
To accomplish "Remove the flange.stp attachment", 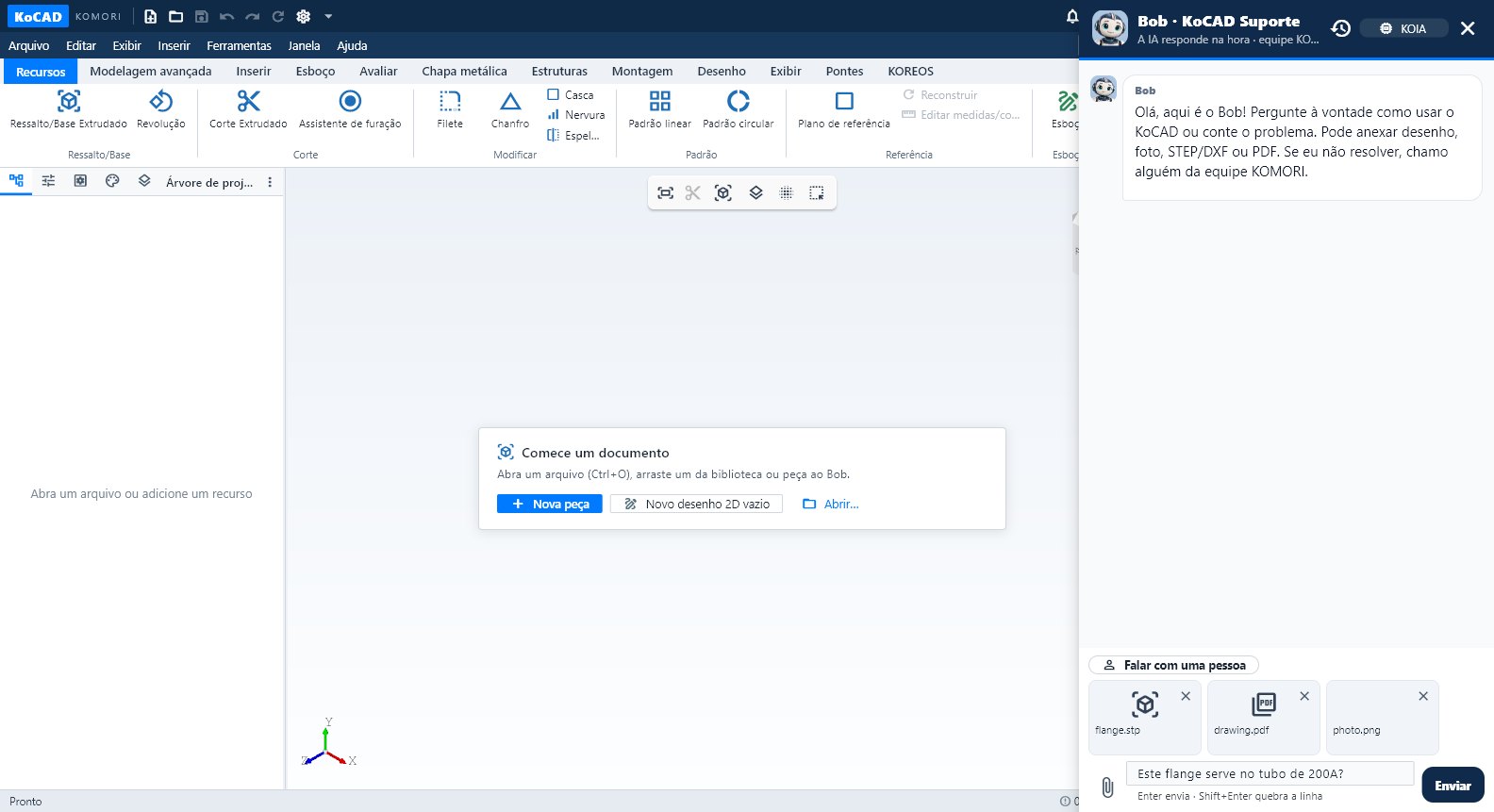I will click(1186, 696).
